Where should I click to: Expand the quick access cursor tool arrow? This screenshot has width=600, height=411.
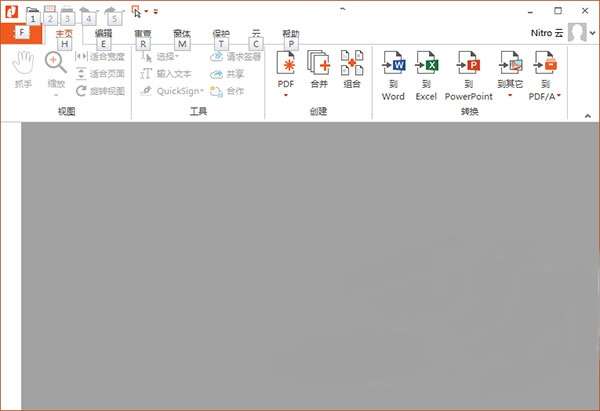pos(146,11)
